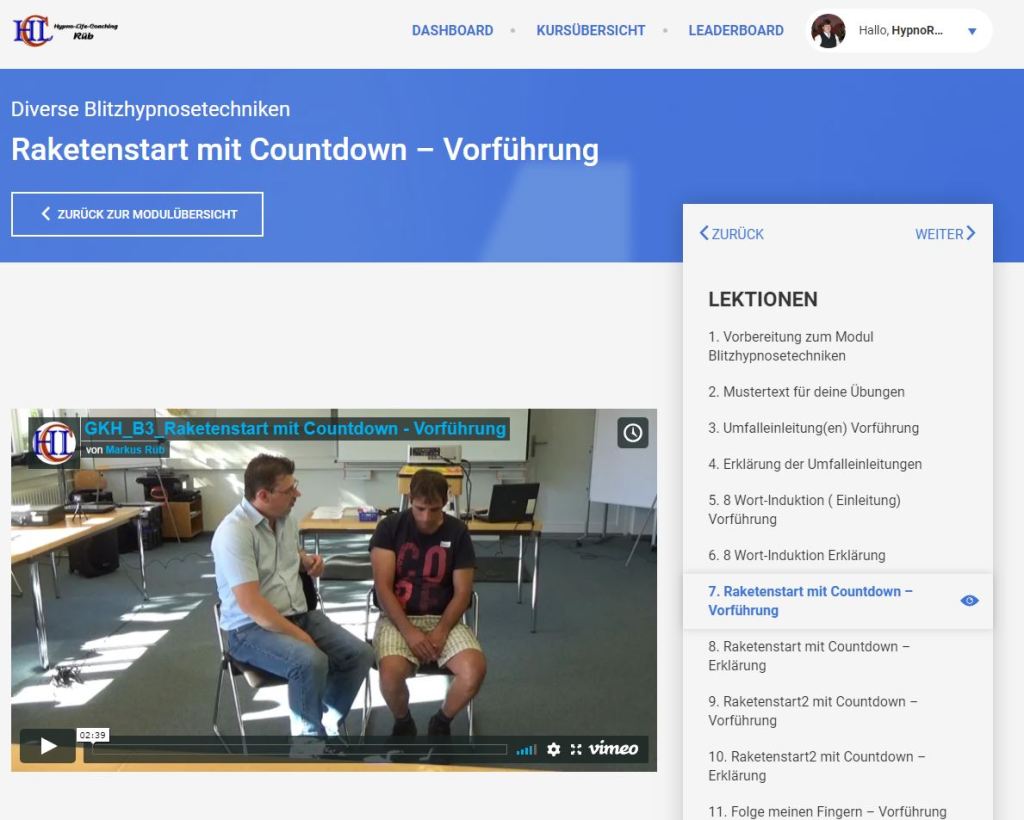Click the video progress bar
This screenshot has width=1024, height=820.
pos(299,749)
